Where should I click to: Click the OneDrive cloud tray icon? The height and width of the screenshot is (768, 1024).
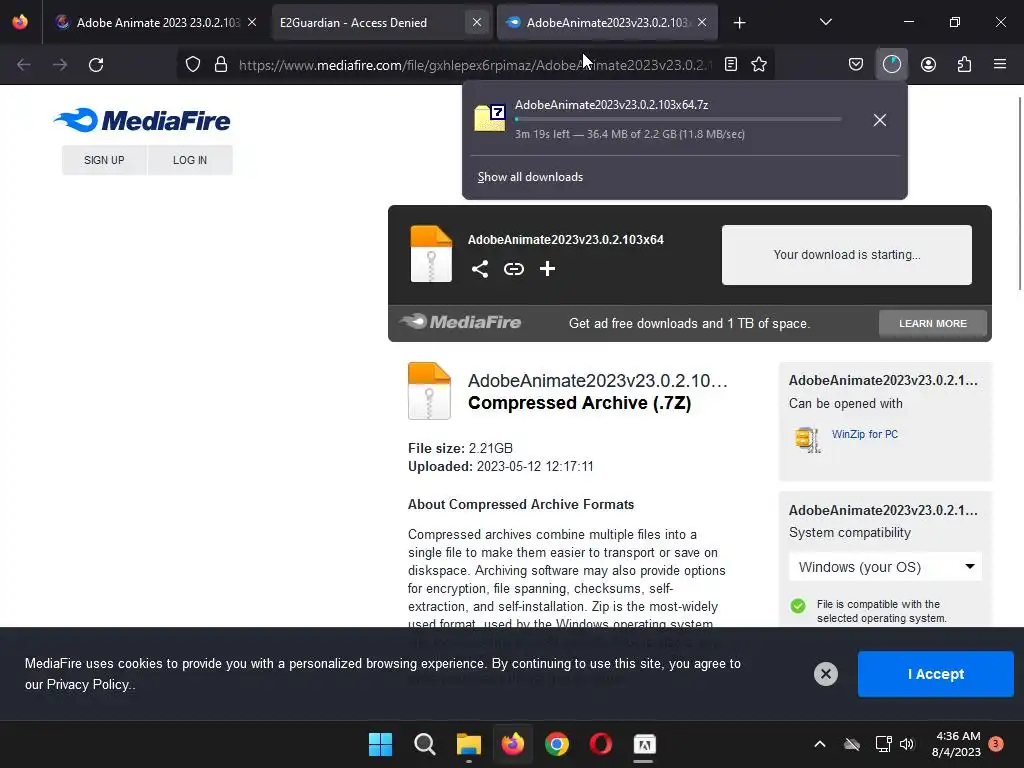(x=852, y=744)
